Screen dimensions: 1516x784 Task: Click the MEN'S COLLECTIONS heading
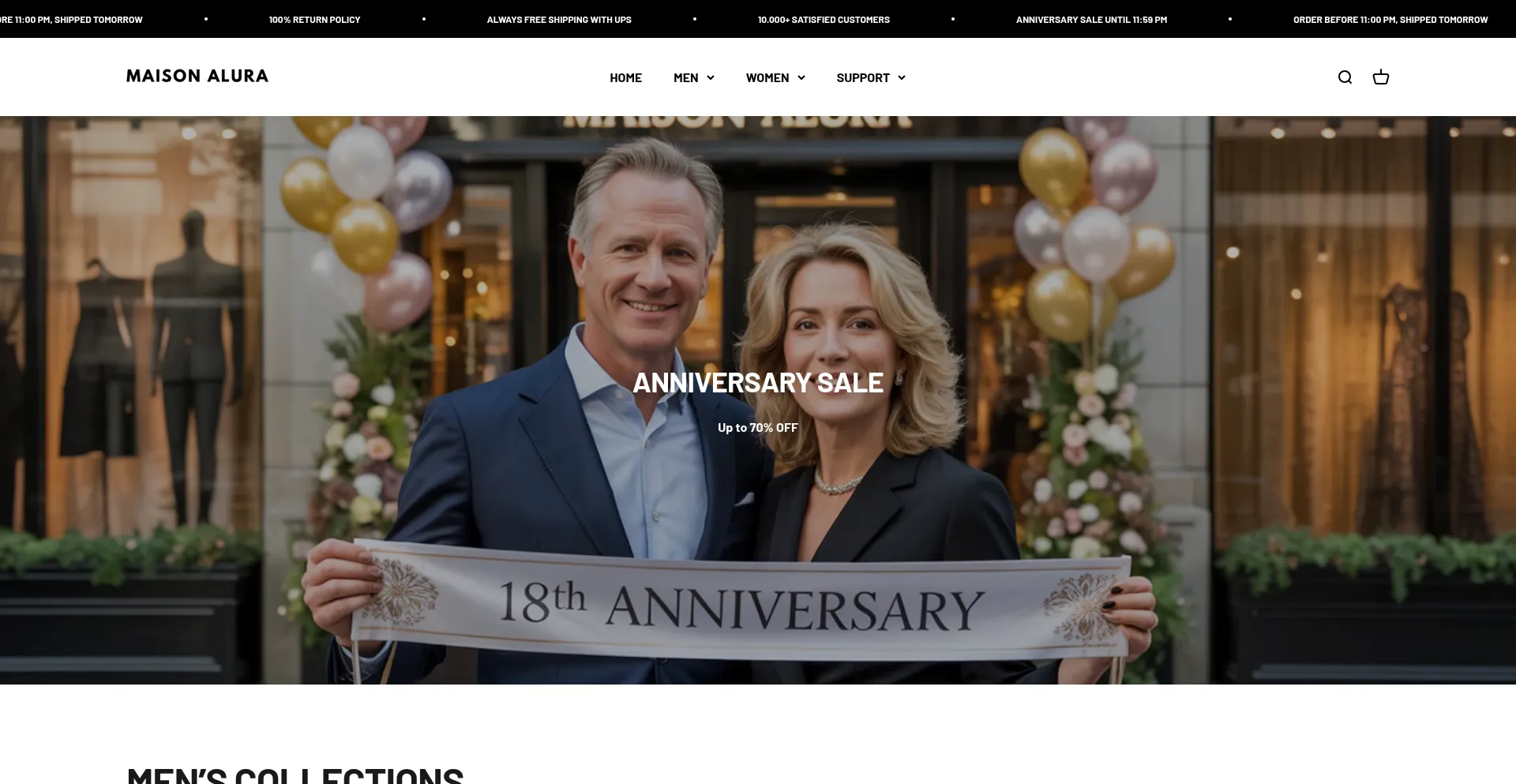click(x=295, y=774)
